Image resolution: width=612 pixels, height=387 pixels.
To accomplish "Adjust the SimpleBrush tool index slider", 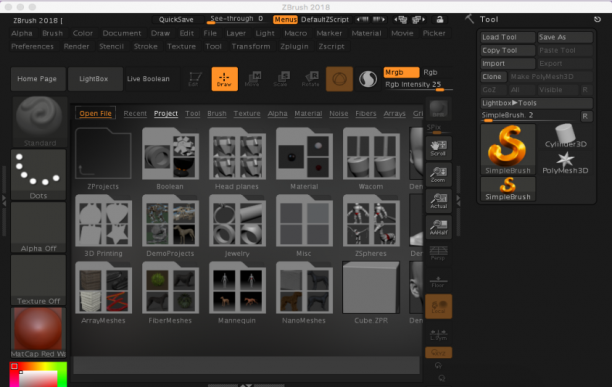I will click(x=530, y=116).
